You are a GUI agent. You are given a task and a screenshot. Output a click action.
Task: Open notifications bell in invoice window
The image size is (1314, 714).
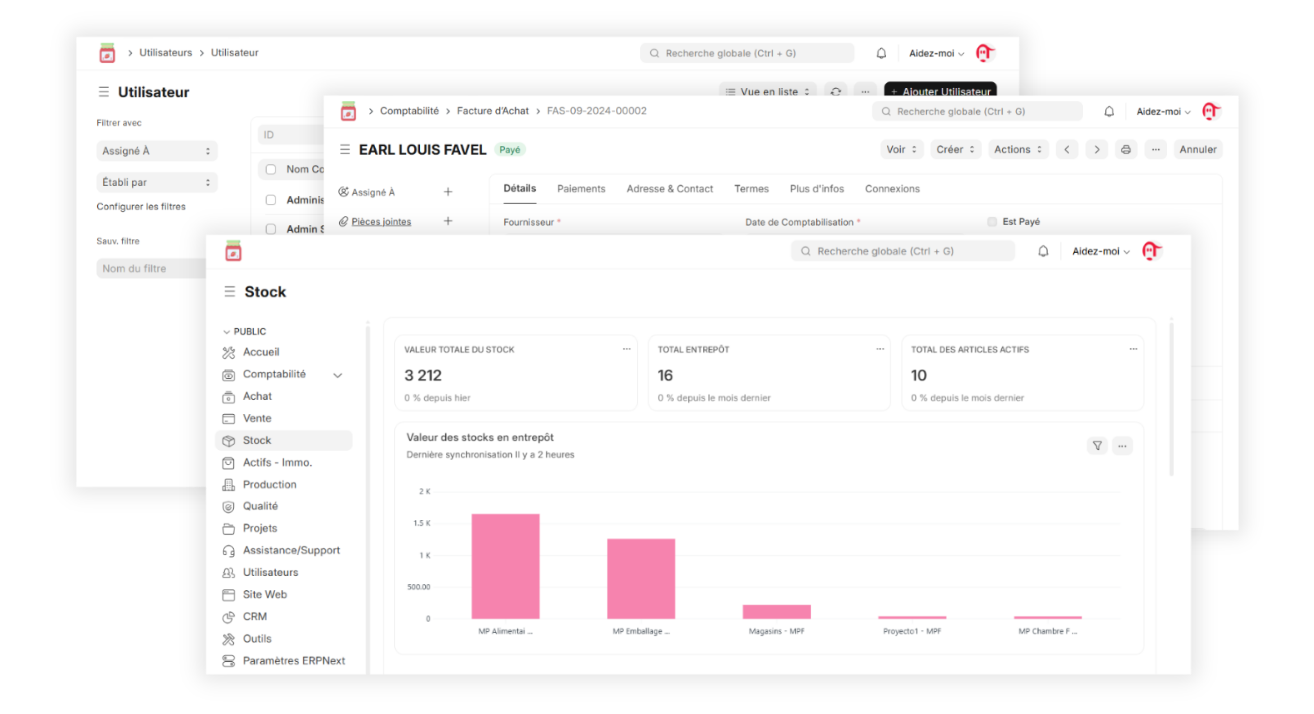1109,111
